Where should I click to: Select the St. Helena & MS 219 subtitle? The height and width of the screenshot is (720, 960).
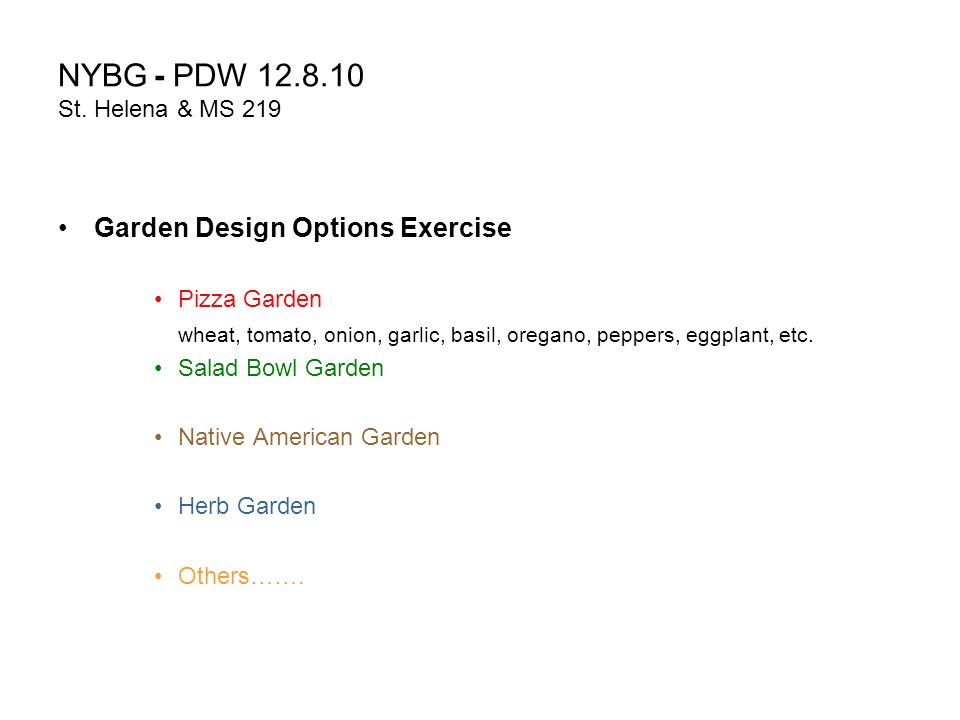(170, 109)
